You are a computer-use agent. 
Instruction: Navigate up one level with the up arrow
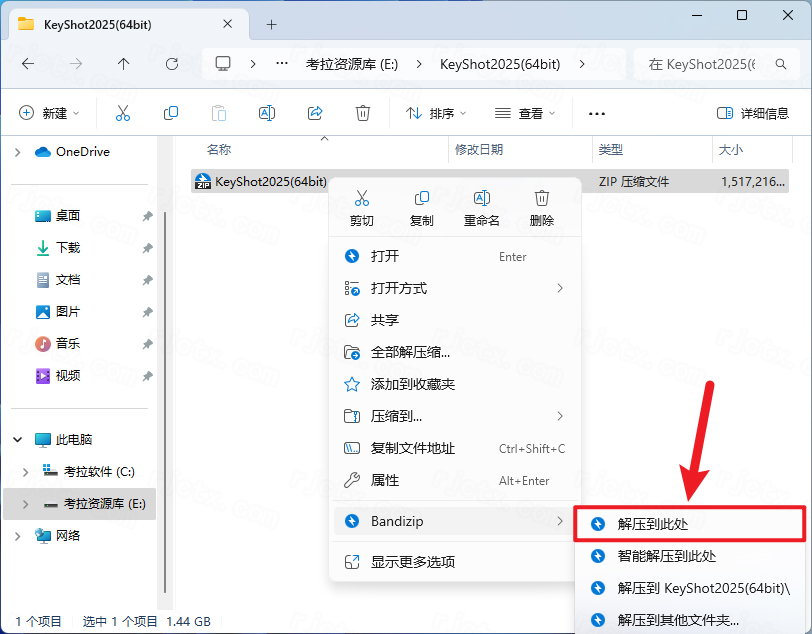[122, 64]
